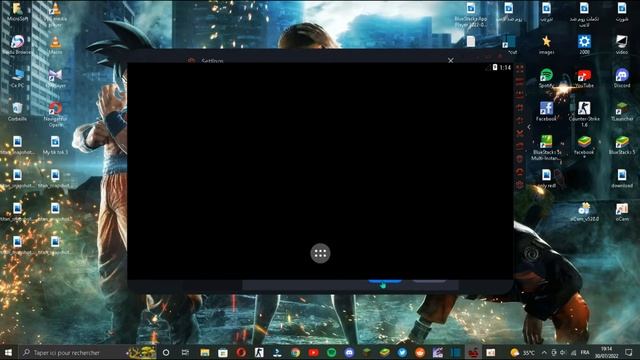This screenshot has height=360, width=640.
Task: Open the Ce PC desktop icon
Action: [x=17, y=78]
